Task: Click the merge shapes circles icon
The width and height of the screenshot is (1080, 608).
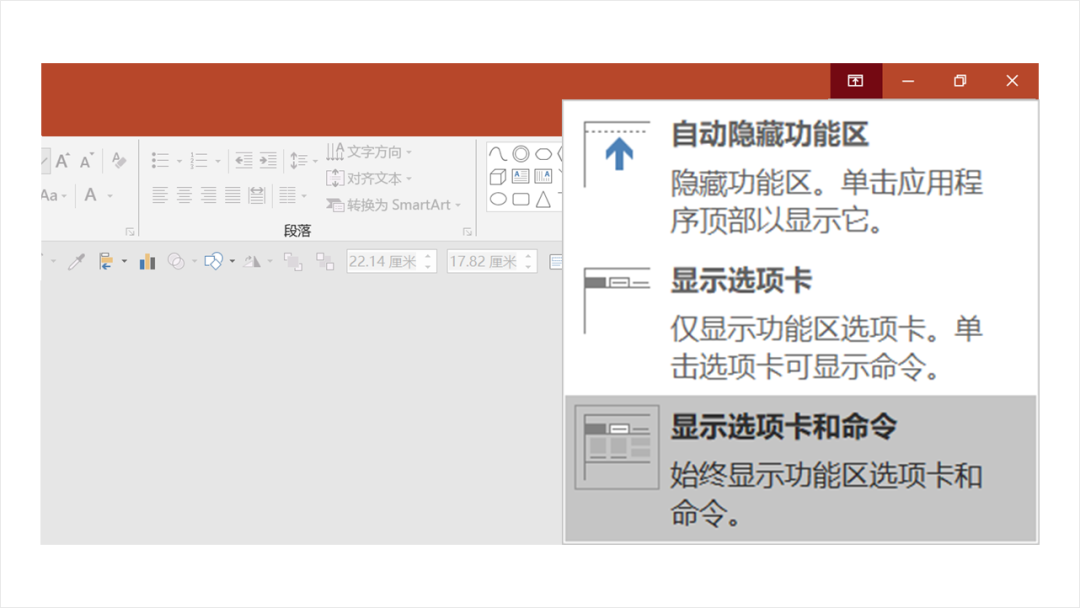Action: click(x=176, y=262)
